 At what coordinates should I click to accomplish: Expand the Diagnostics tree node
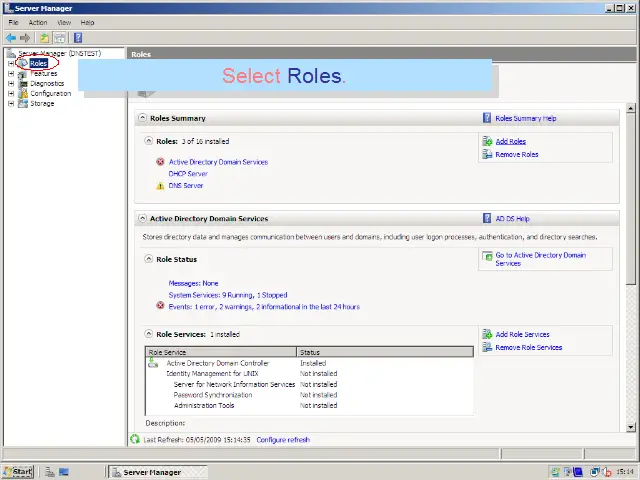(11, 84)
